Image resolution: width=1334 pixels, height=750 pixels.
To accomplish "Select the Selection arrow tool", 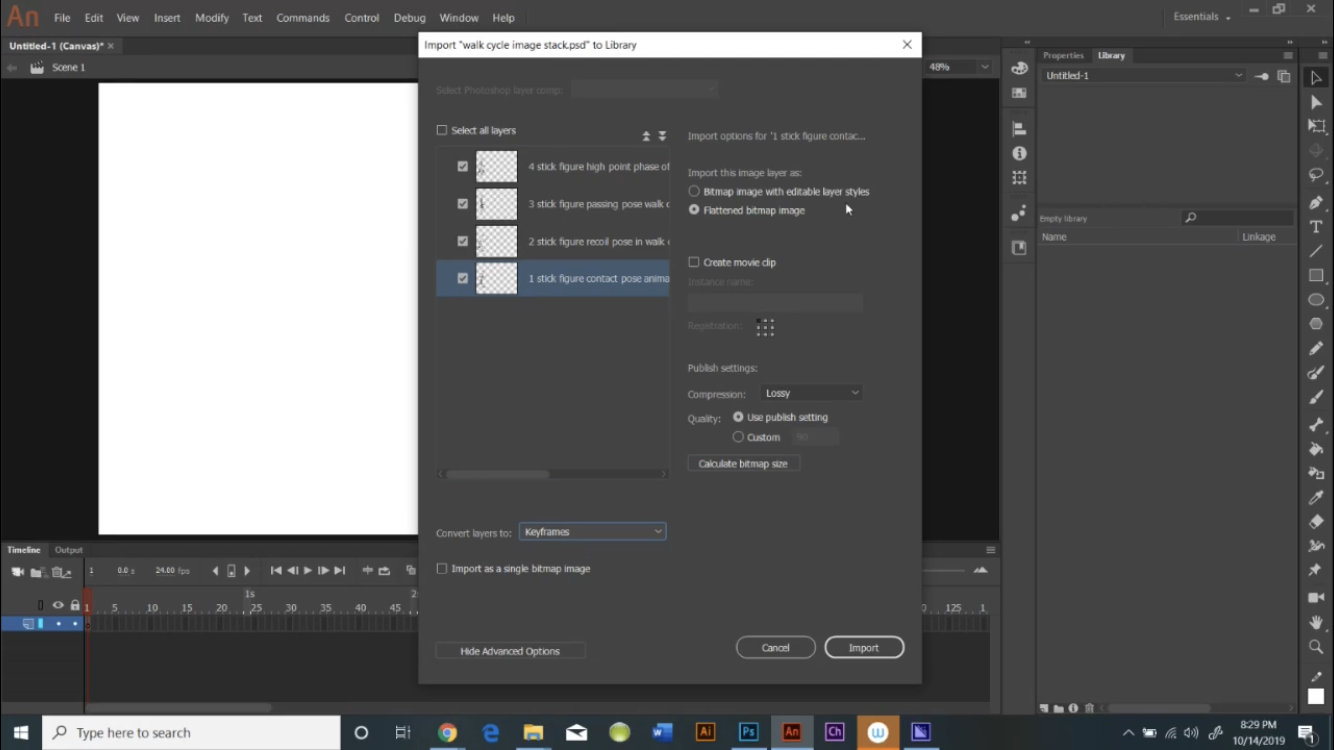I will (x=1315, y=76).
